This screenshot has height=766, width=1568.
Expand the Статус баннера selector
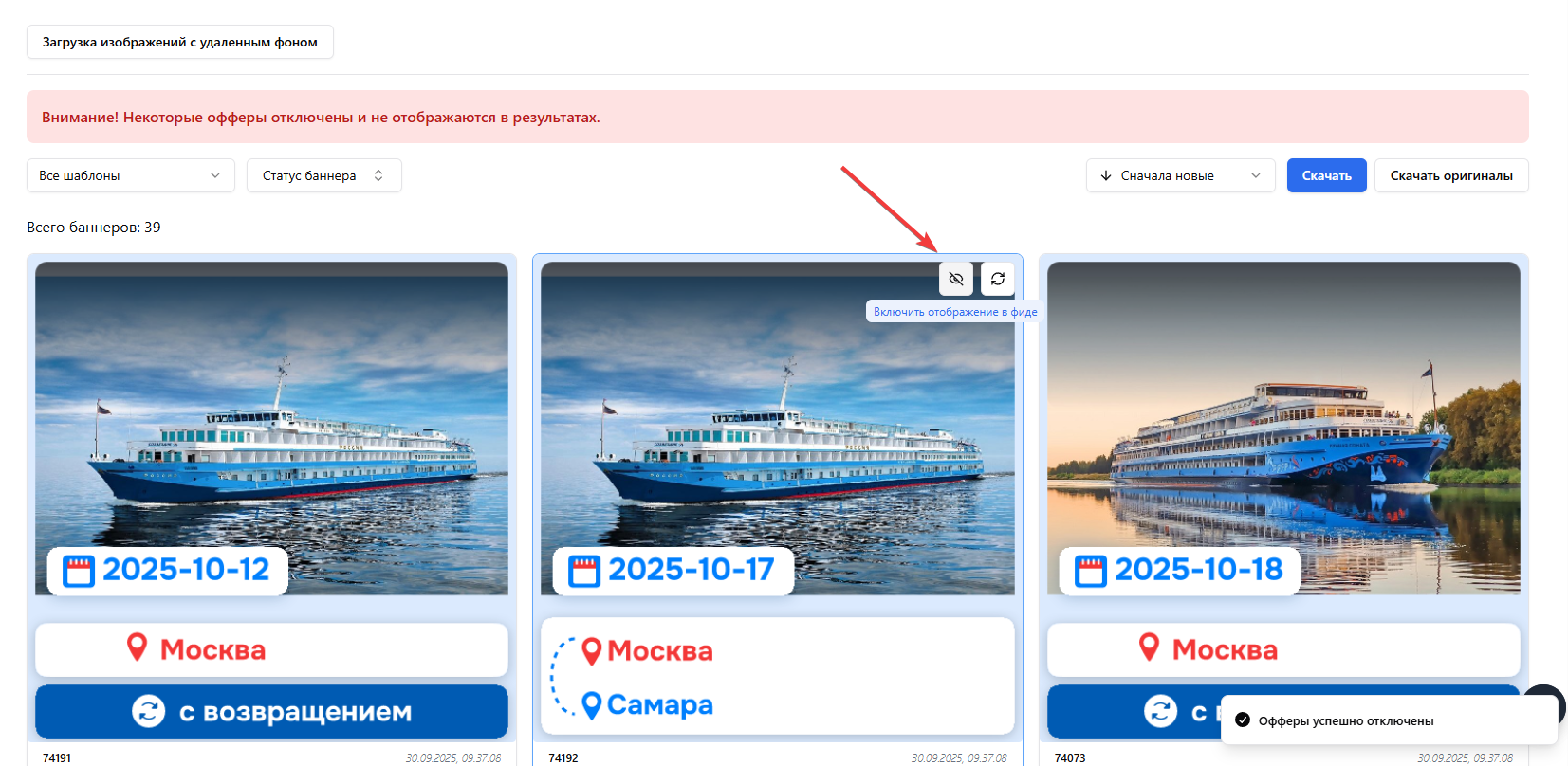(324, 175)
